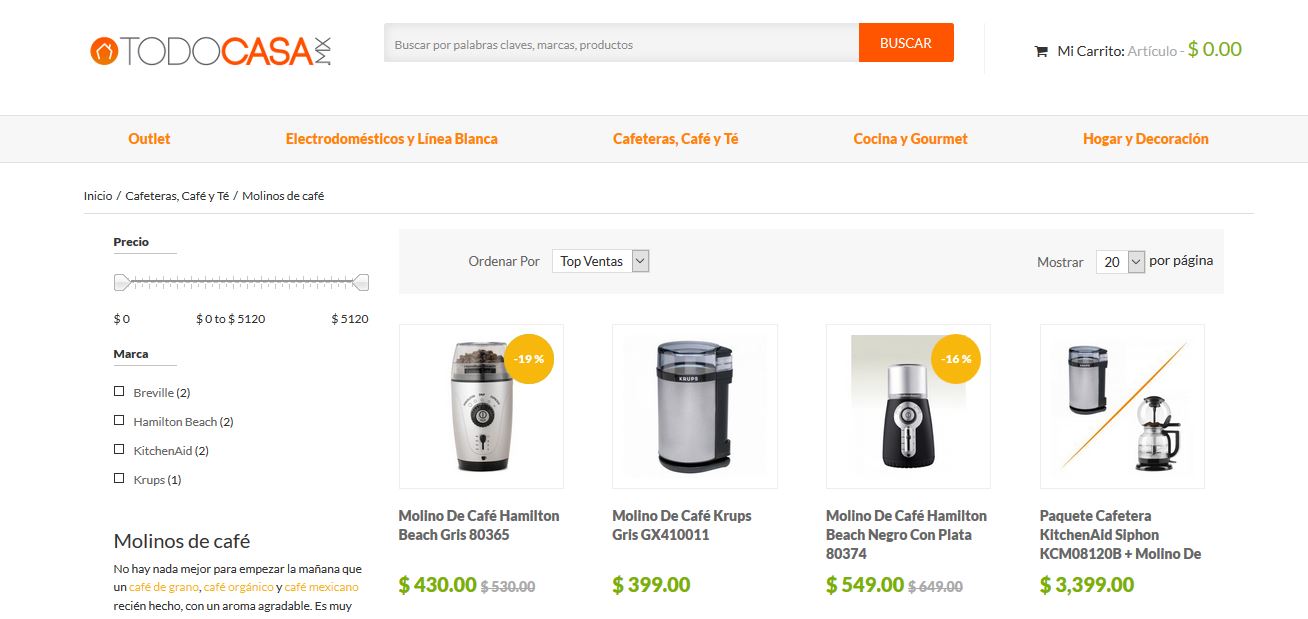Open the Ordenar Por Top Ventas dropdown

[601, 261]
